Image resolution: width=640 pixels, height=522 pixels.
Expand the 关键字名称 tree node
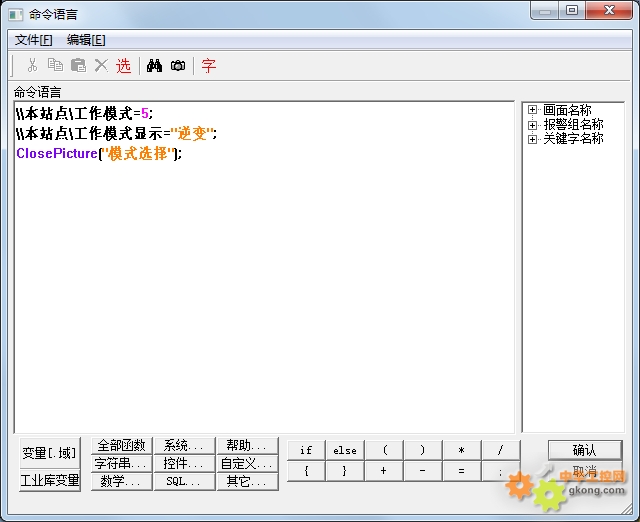point(533,139)
